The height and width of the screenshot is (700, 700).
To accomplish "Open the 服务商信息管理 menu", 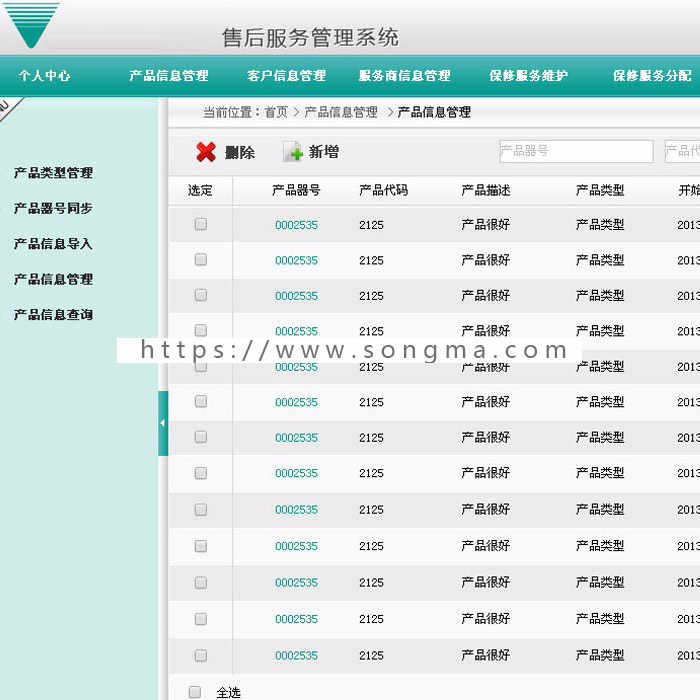I will tap(404, 75).
